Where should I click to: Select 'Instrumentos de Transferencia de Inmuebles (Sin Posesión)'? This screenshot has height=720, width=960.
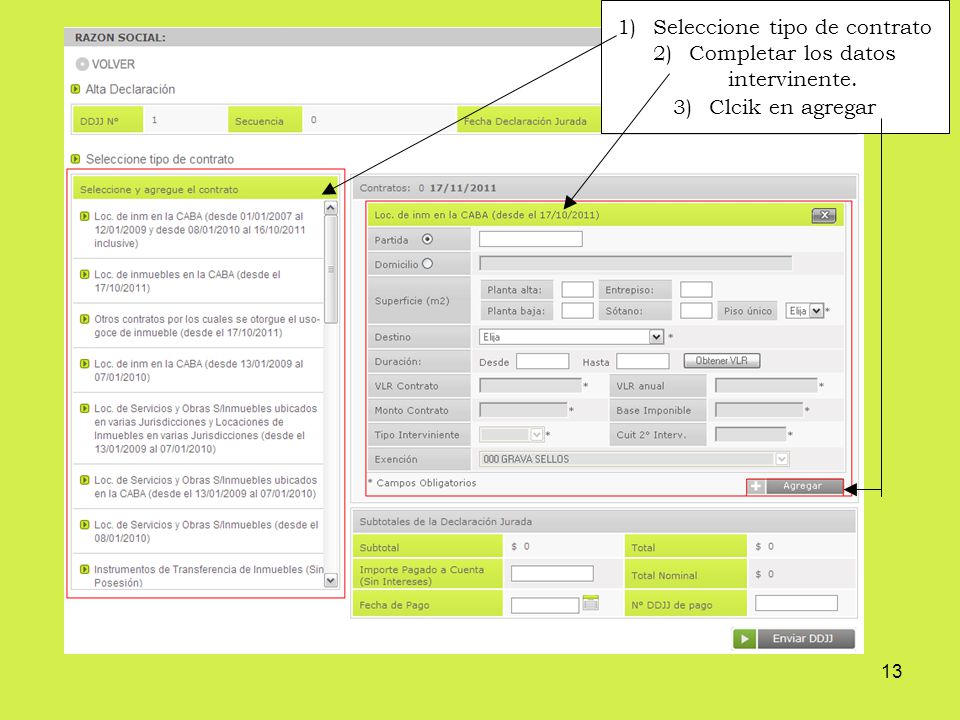click(x=209, y=576)
